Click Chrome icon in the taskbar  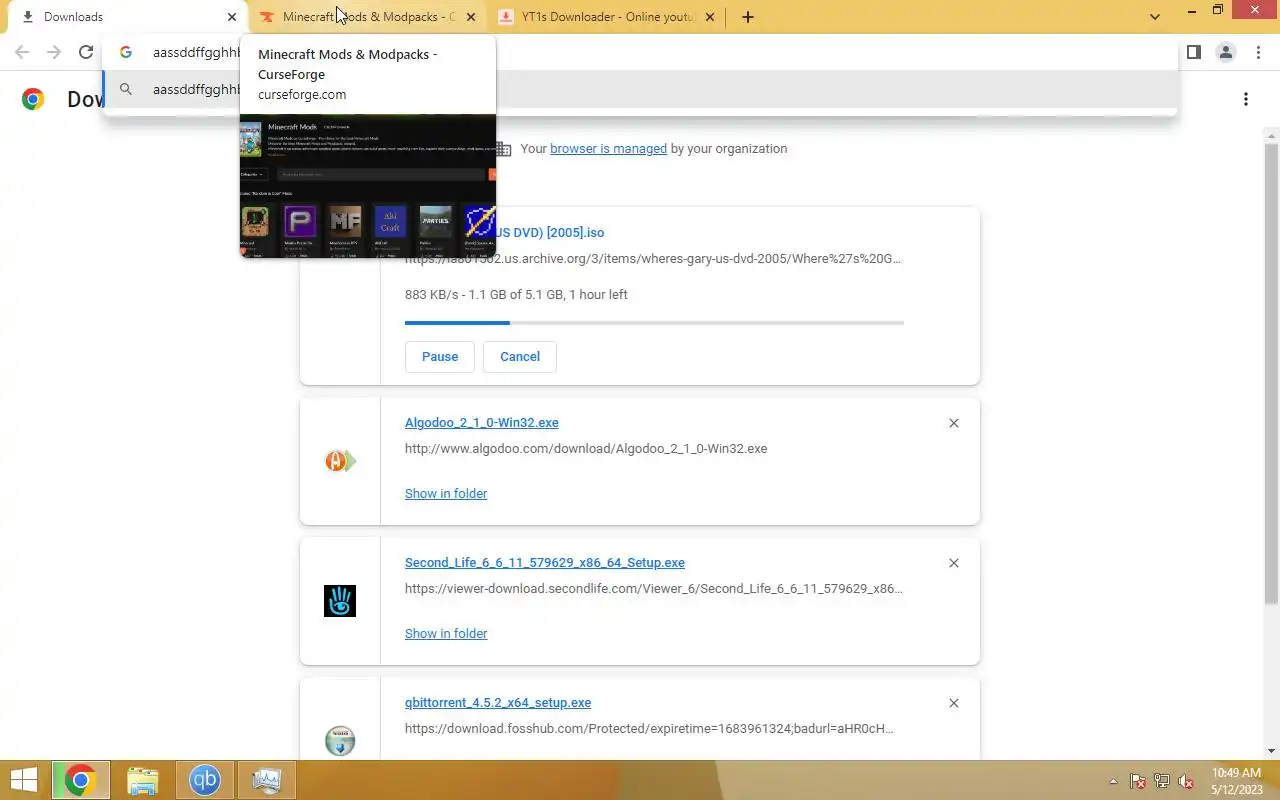click(x=81, y=780)
